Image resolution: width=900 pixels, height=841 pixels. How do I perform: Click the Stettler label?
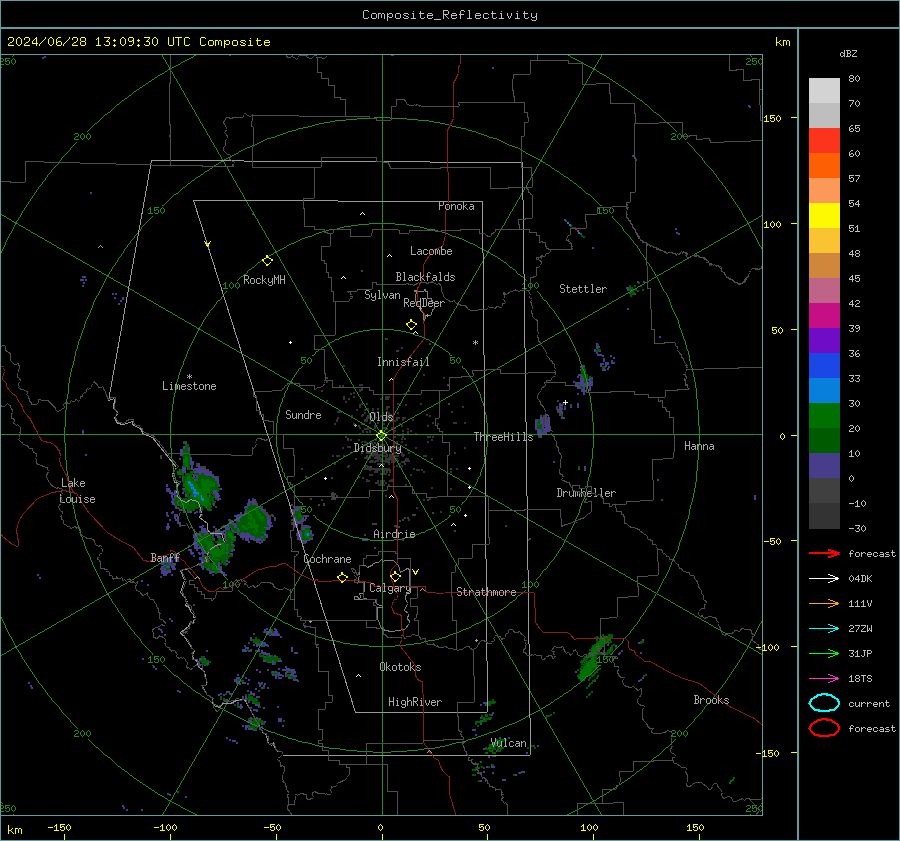(x=583, y=289)
